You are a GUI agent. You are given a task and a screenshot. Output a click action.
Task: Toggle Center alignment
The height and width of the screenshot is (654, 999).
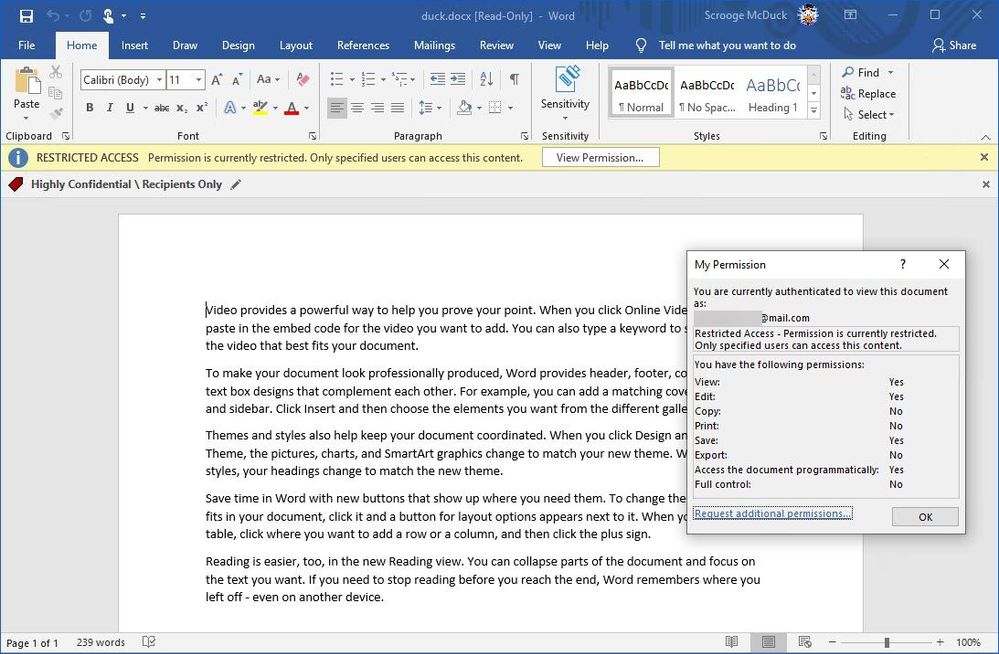coord(357,108)
